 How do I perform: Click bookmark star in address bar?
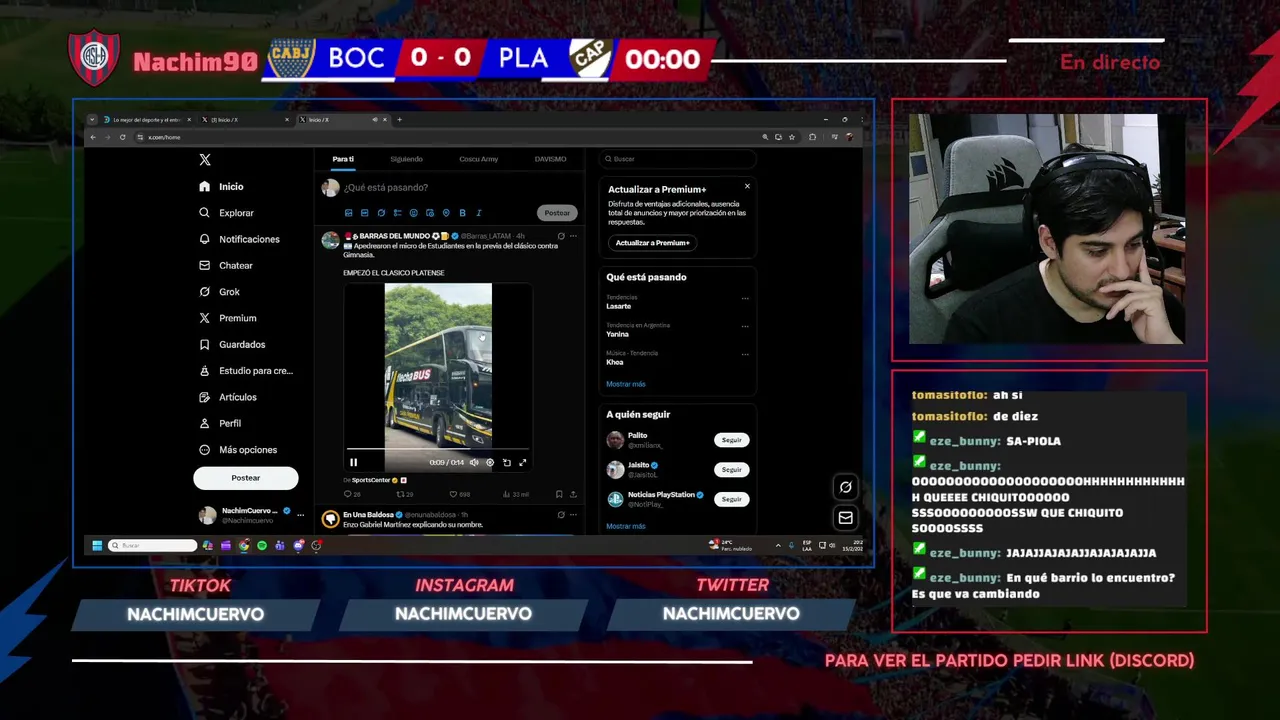[x=792, y=137]
